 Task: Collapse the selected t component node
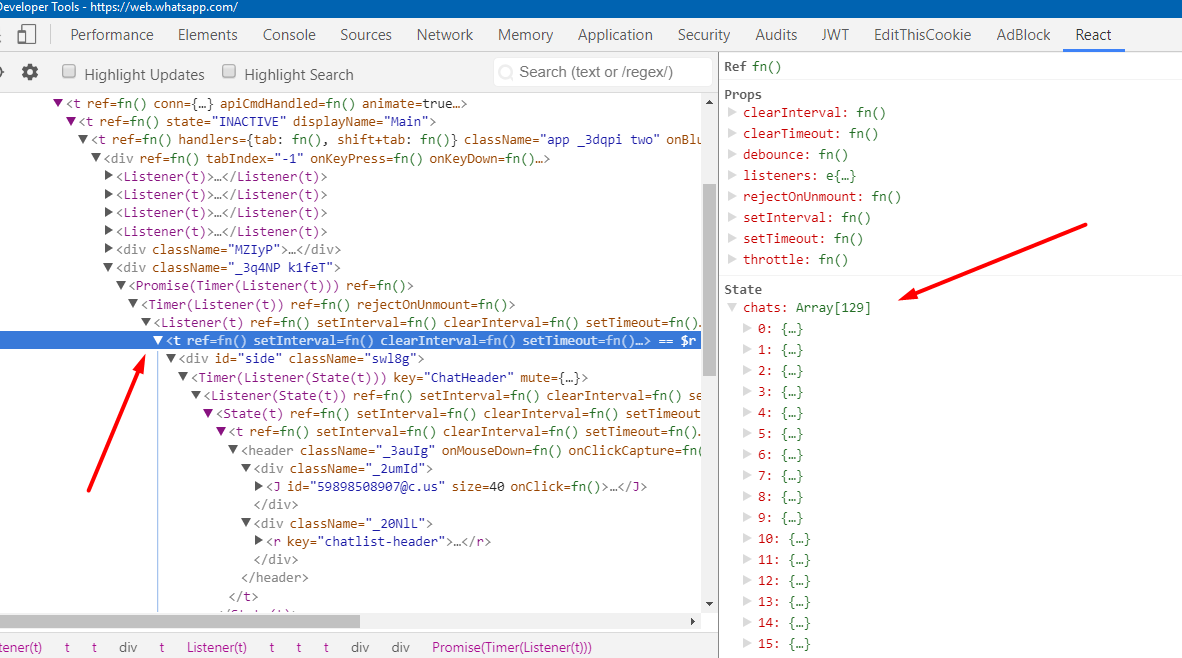coord(158,341)
